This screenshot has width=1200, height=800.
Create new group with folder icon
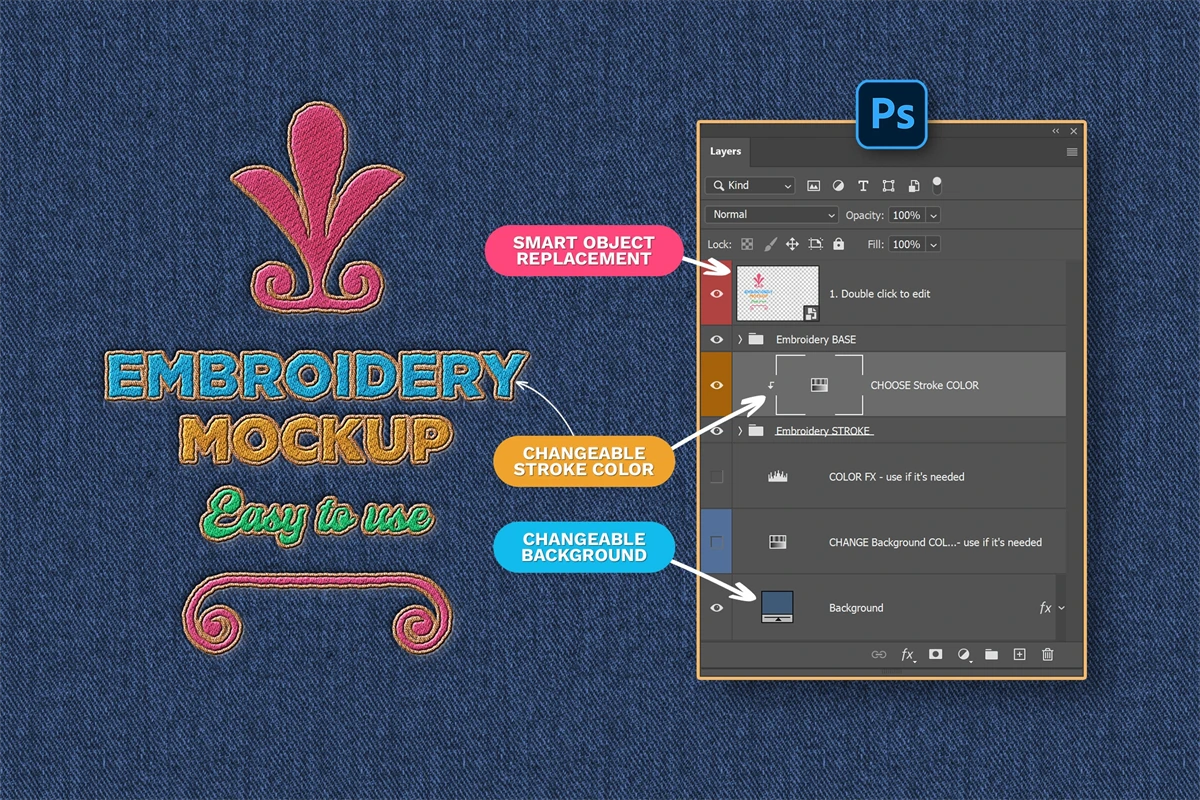pos(992,654)
